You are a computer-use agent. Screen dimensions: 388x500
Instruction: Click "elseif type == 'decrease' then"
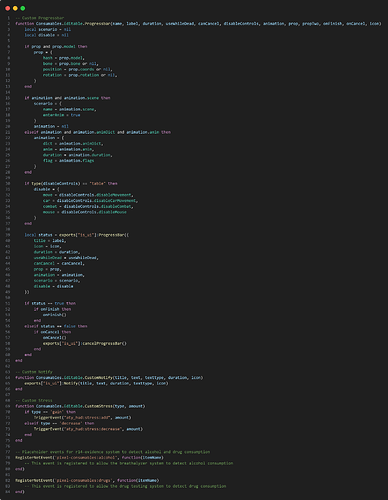(59, 423)
